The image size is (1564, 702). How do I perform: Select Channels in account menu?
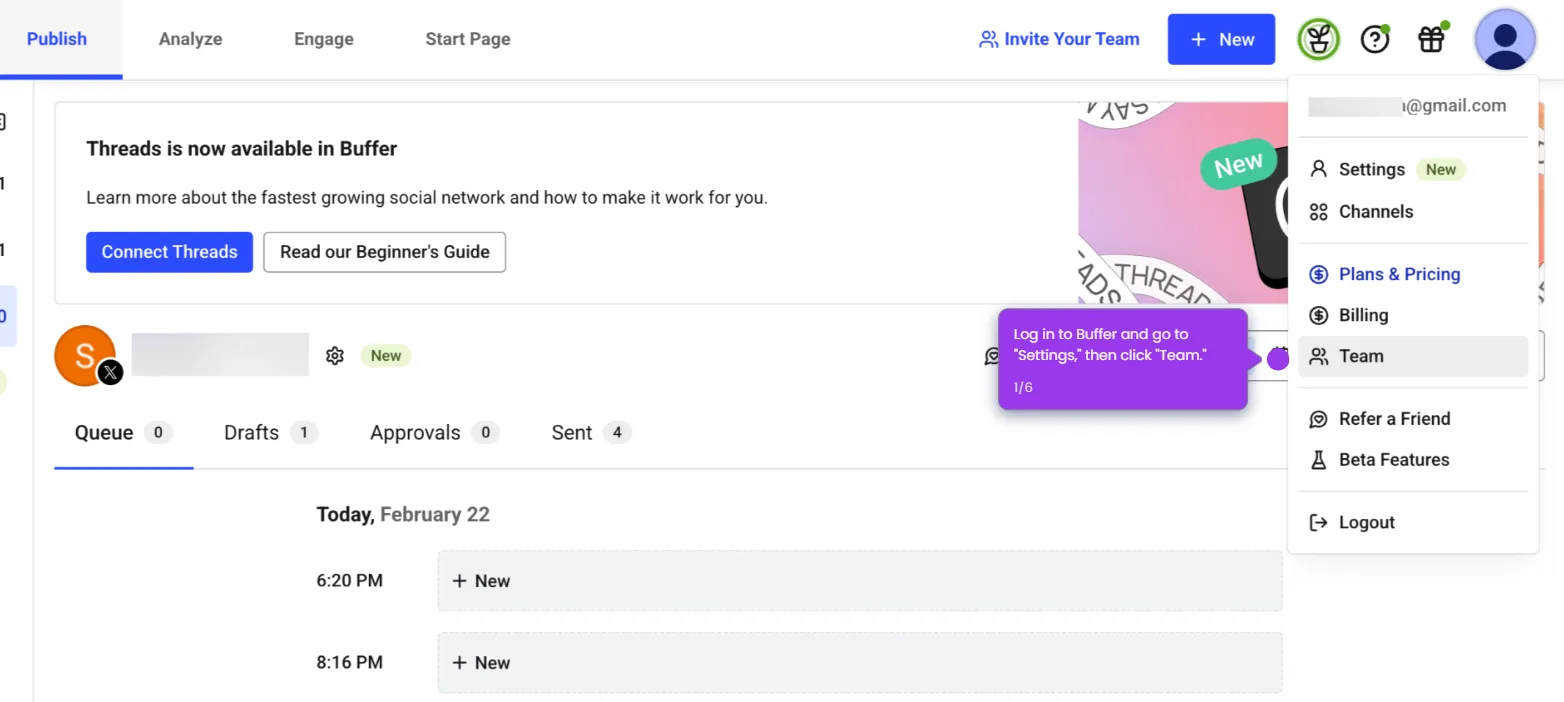tap(1413, 211)
